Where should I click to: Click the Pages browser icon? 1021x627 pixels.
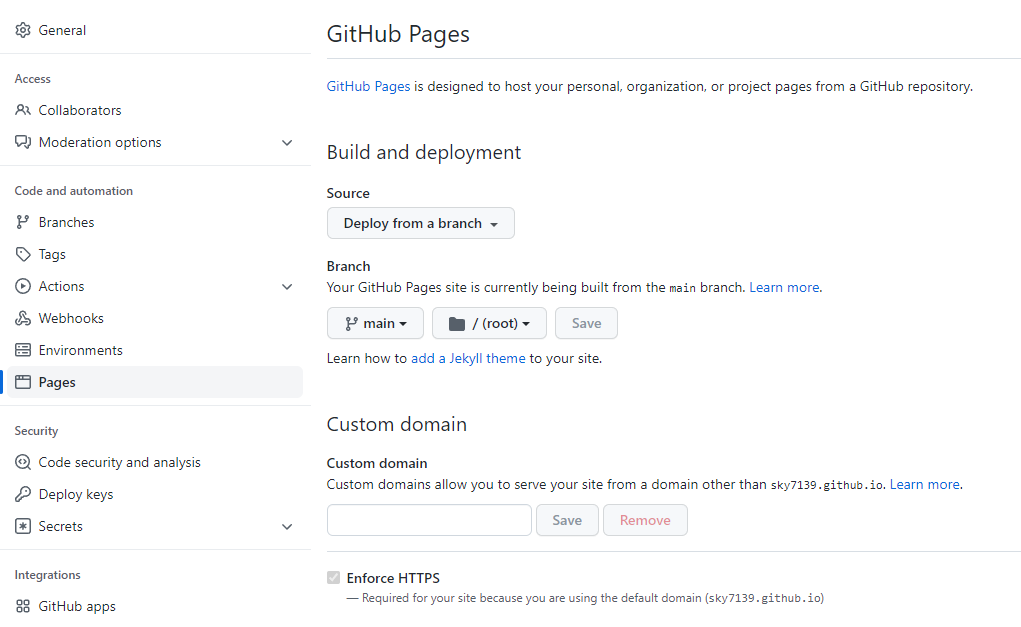point(23,382)
